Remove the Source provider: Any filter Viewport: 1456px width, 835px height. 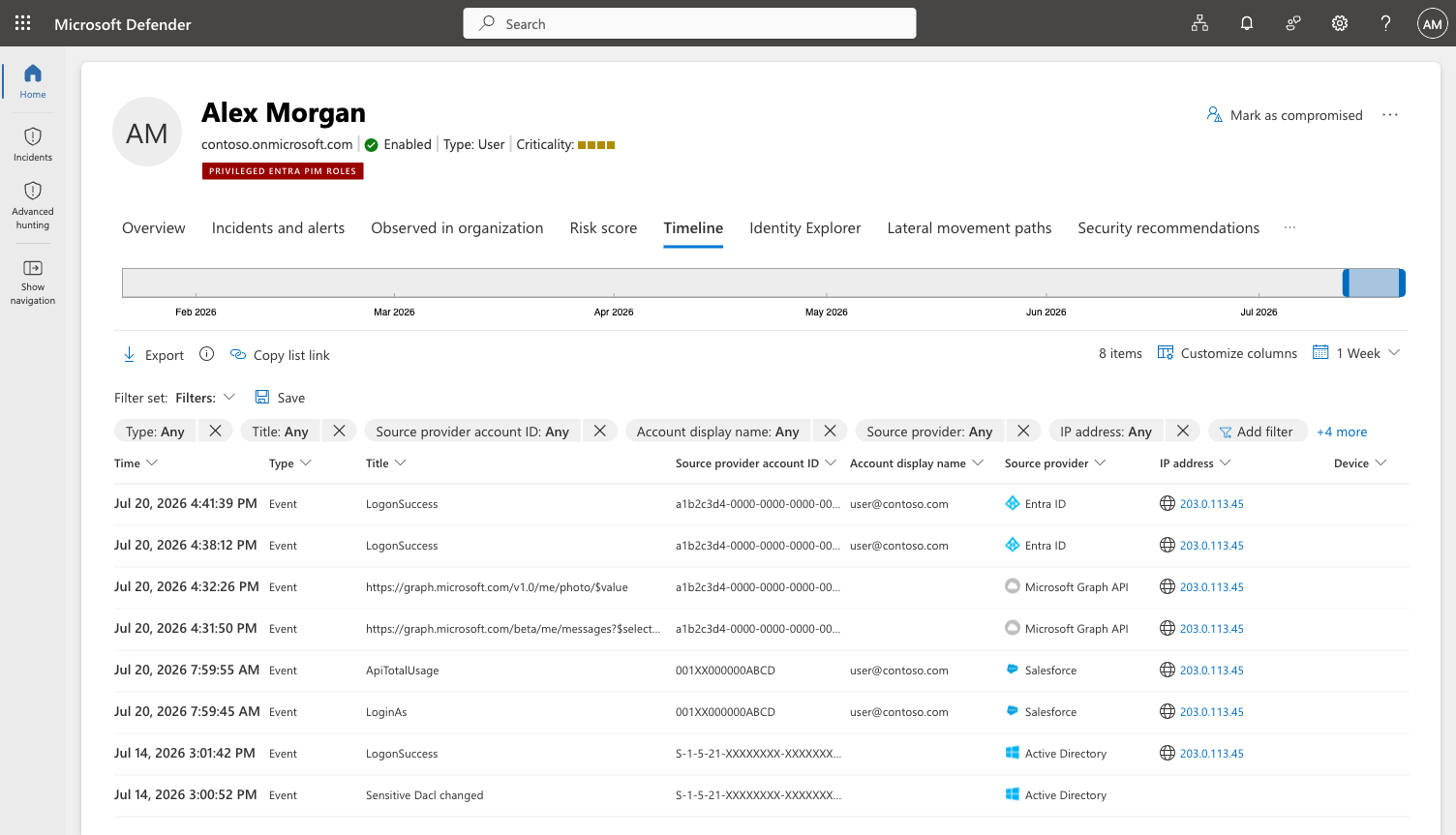[x=1023, y=431]
